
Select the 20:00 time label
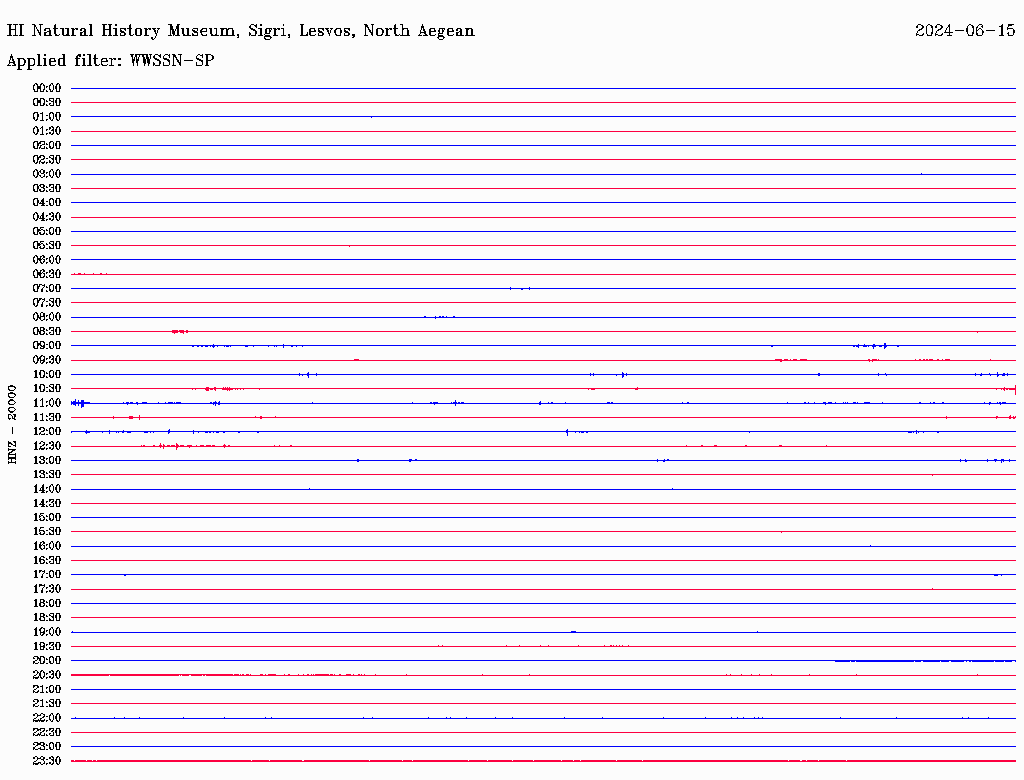click(x=47, y=661)
